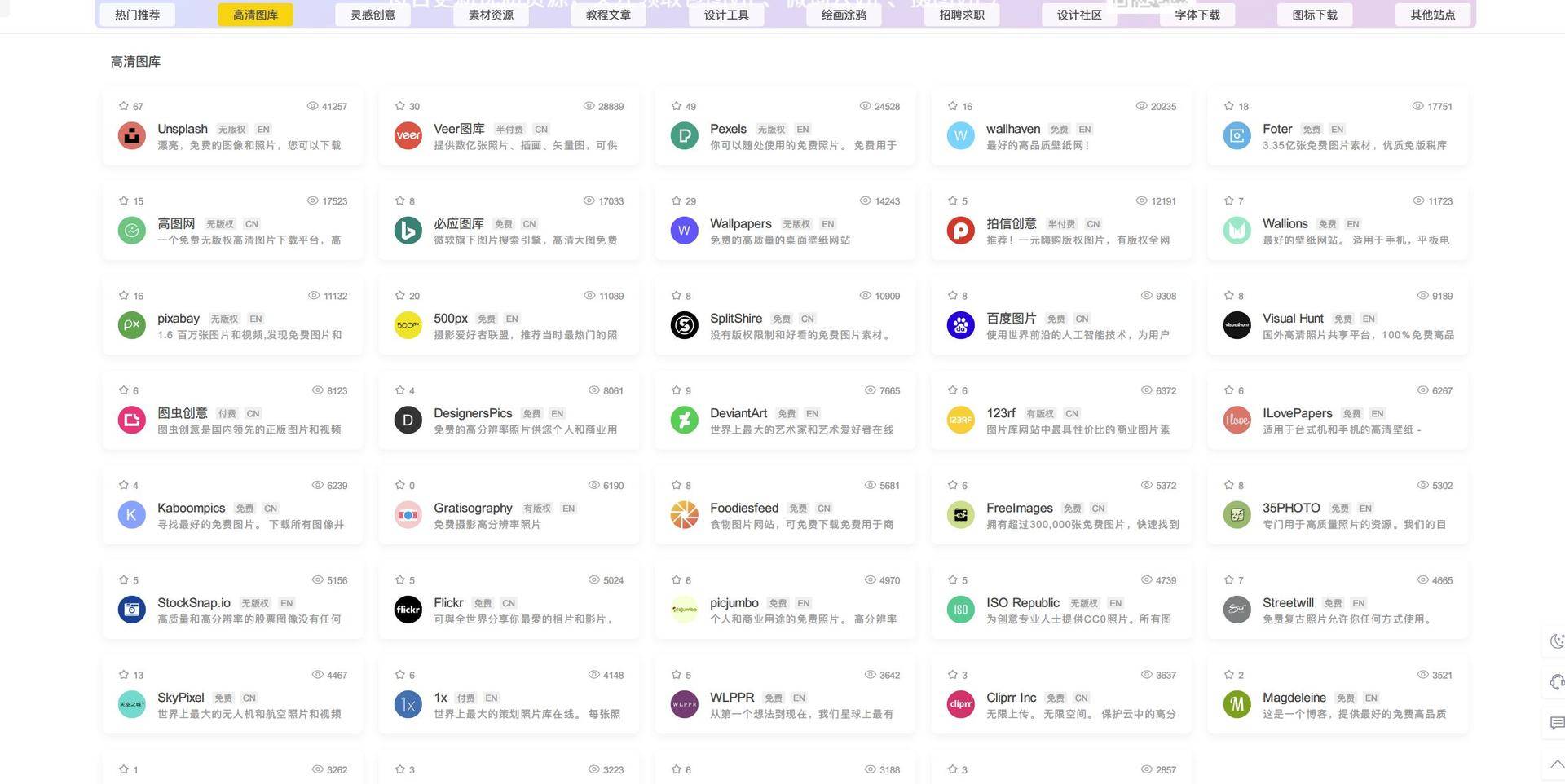Click the DeviantArt logo icon
This screenshot has height=784, width=1565.
click(684, 420)
